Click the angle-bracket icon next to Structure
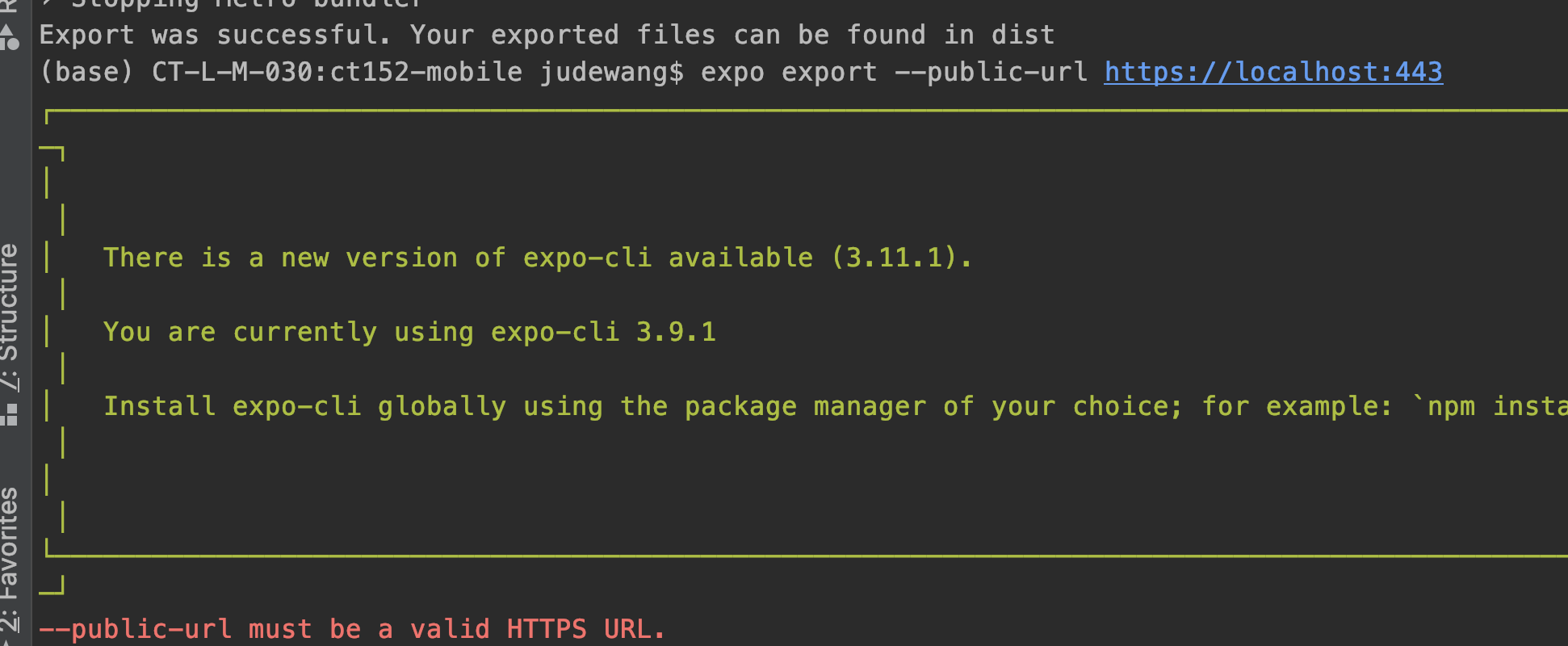This screenshot has width=1568, height=646. 11,386
